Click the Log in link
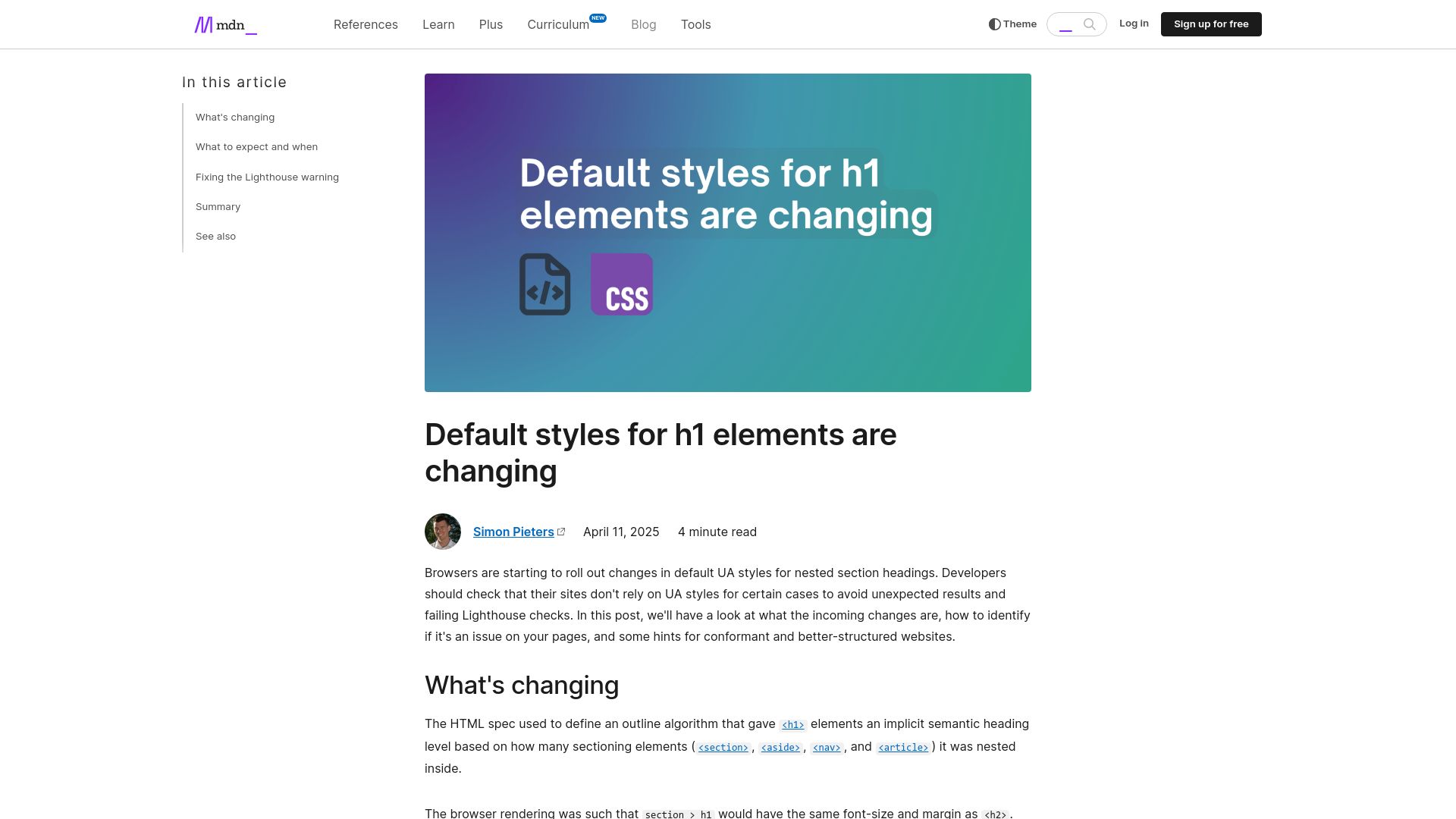Screen dimensions: 1456x819 (1134, 24)
